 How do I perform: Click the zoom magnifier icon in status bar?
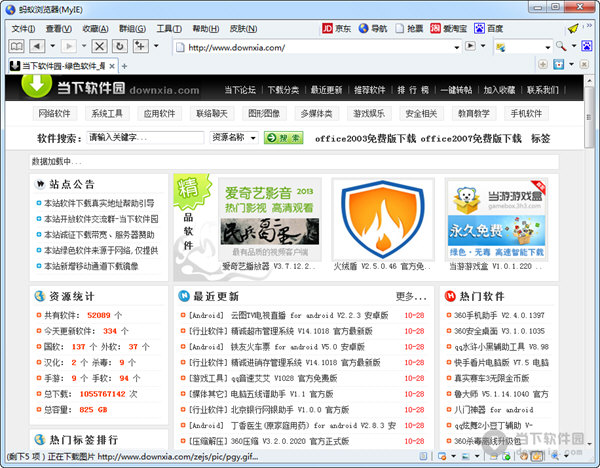click(x=555, y=456)
